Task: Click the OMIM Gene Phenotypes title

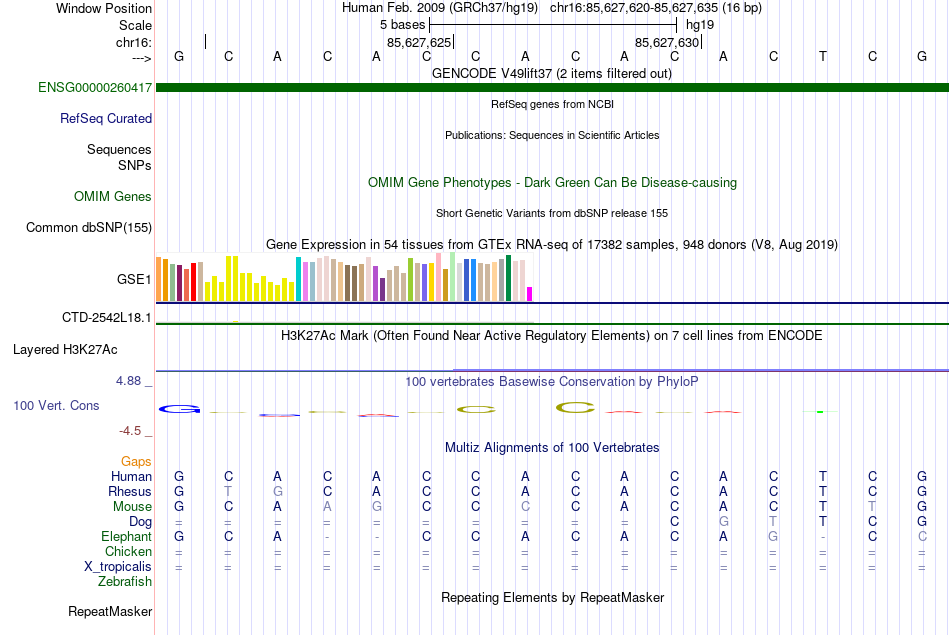Action: tap(552, 182)
